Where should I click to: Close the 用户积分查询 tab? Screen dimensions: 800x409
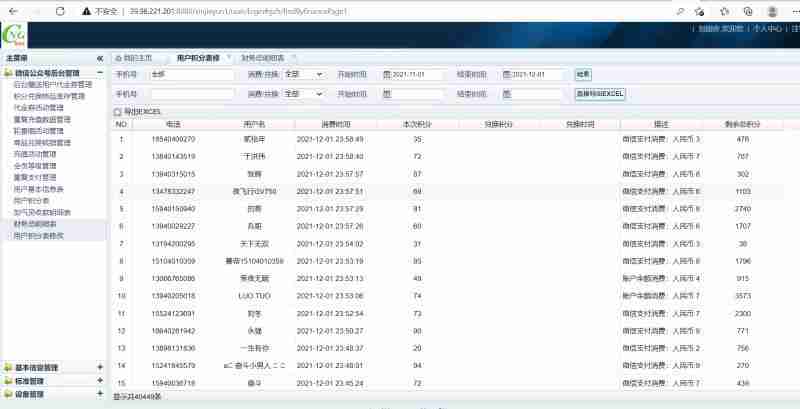click(x=229, y=58)
